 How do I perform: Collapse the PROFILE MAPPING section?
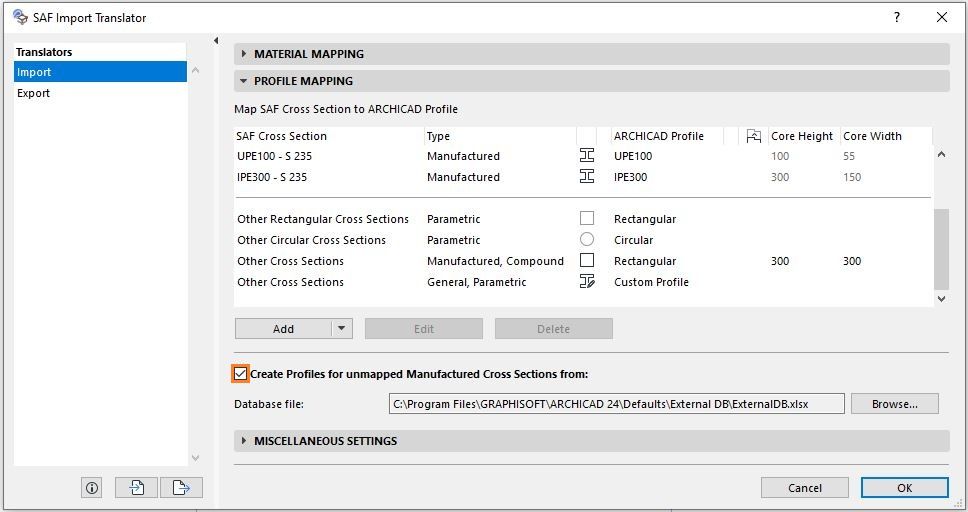[x=243, y=81]
